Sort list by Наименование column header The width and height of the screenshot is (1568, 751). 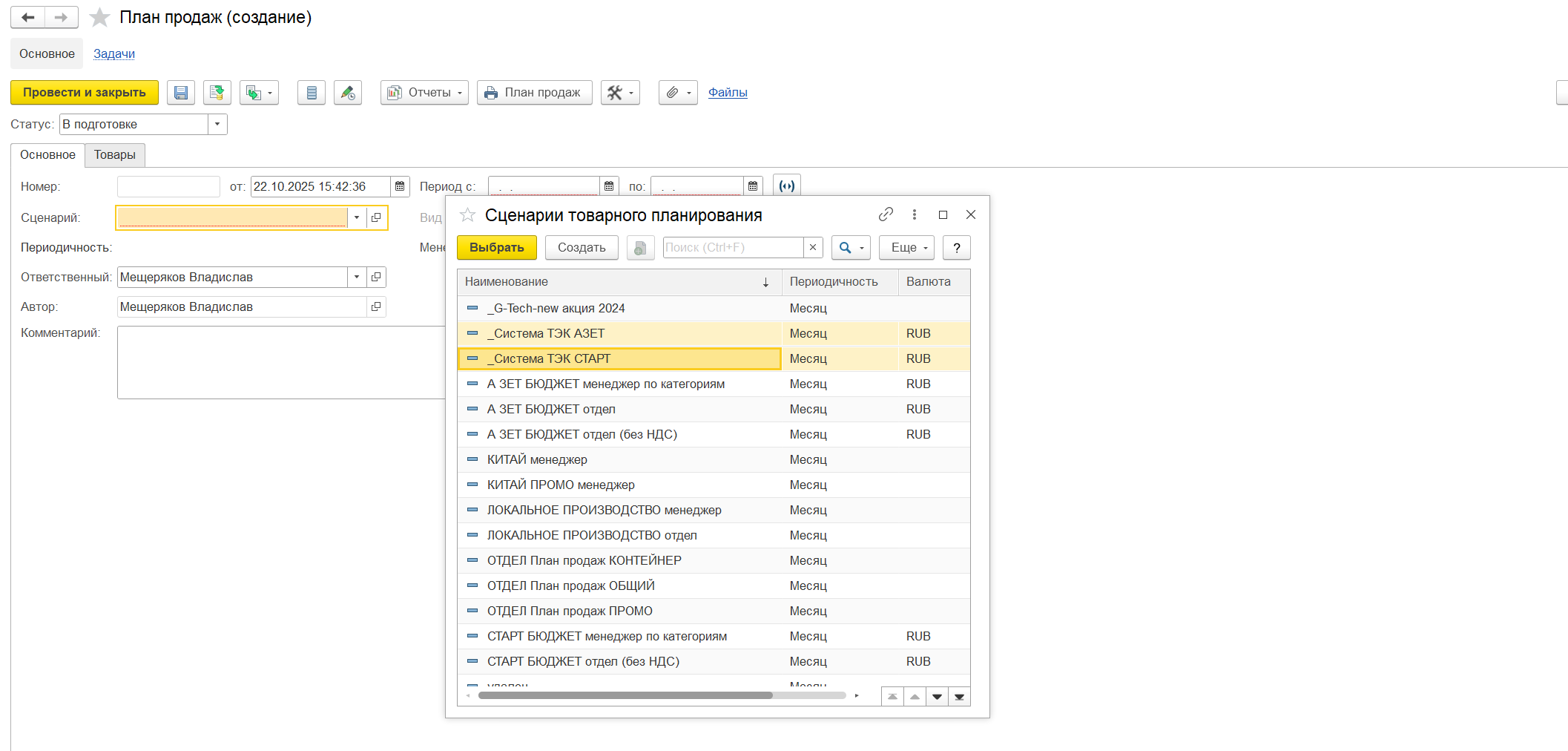pyautogui.click(x=507, y=282)
